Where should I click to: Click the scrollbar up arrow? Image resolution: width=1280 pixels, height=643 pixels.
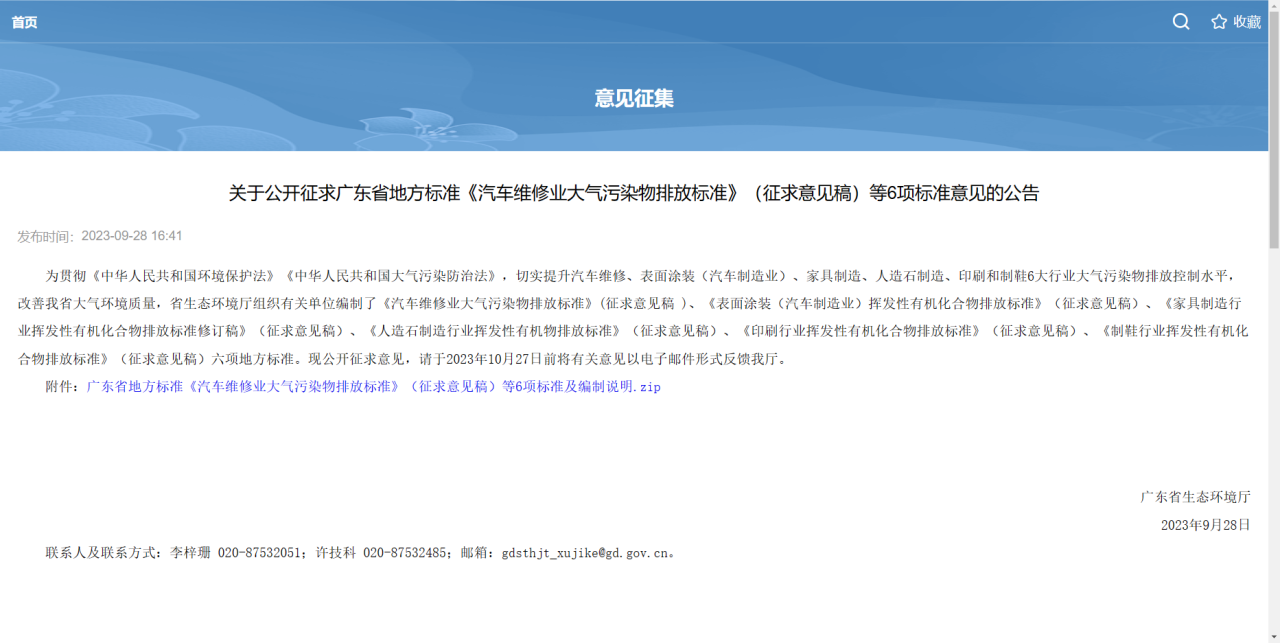[1273, 7]
